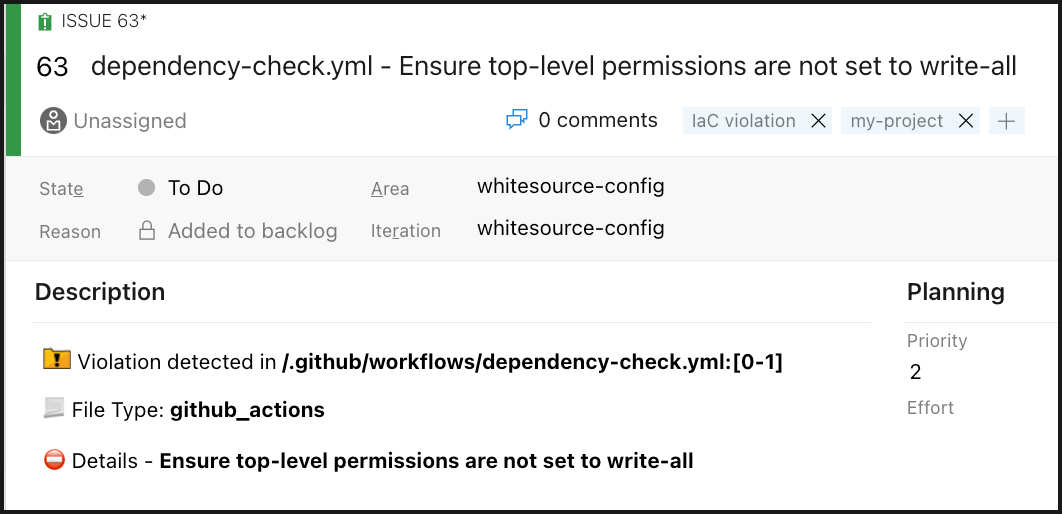Open the State dropdown showing To Do

(x=195, y=188)
